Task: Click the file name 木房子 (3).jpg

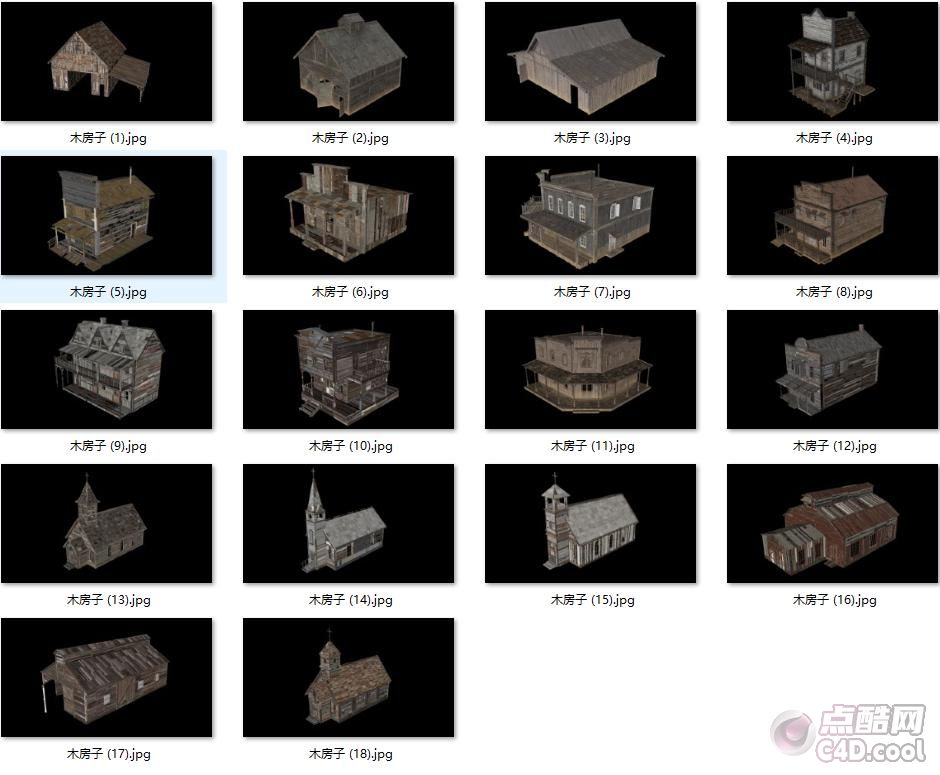Action: 592,138
